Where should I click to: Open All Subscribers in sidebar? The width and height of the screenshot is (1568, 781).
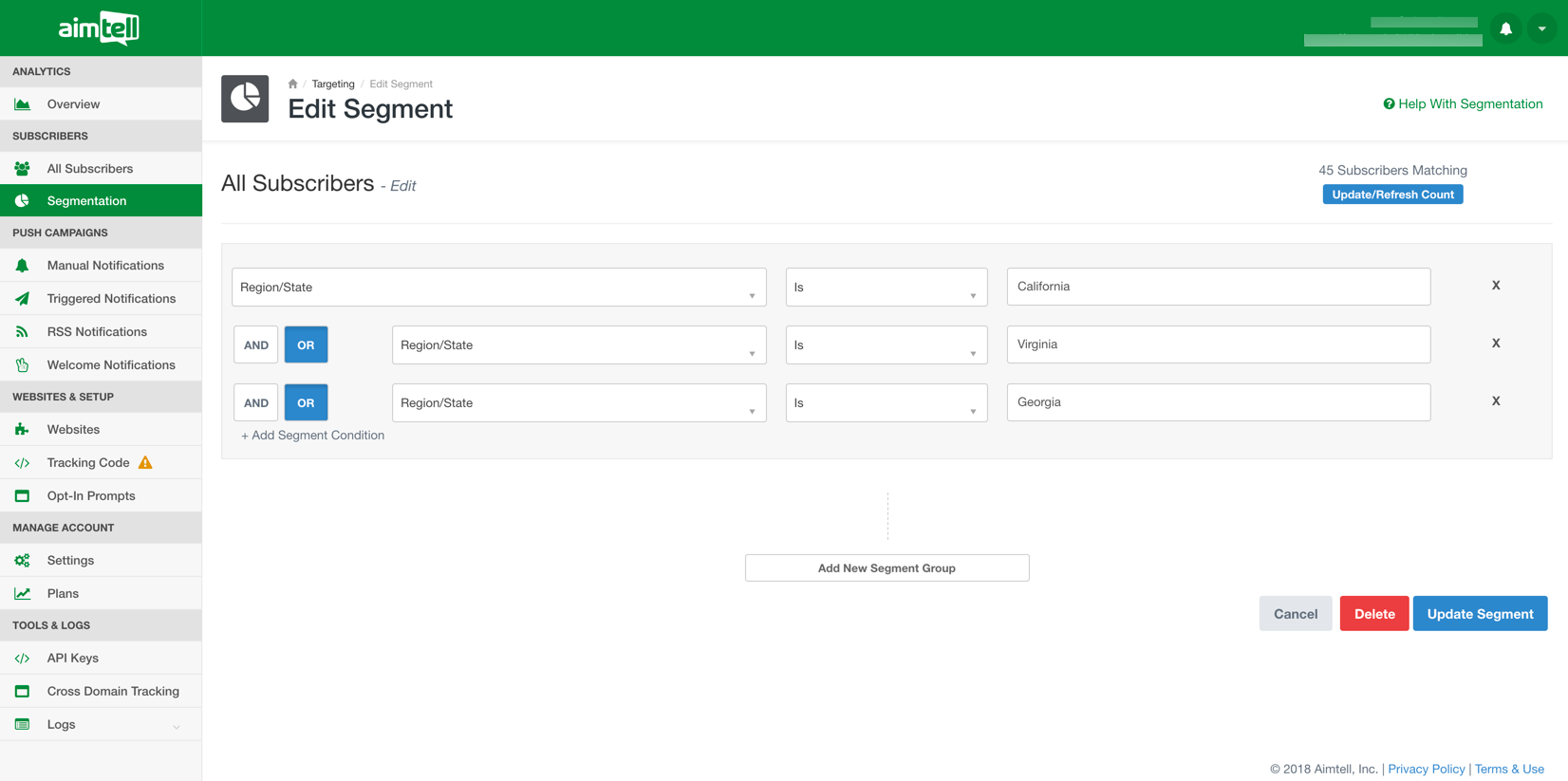[x=90, y=169]
